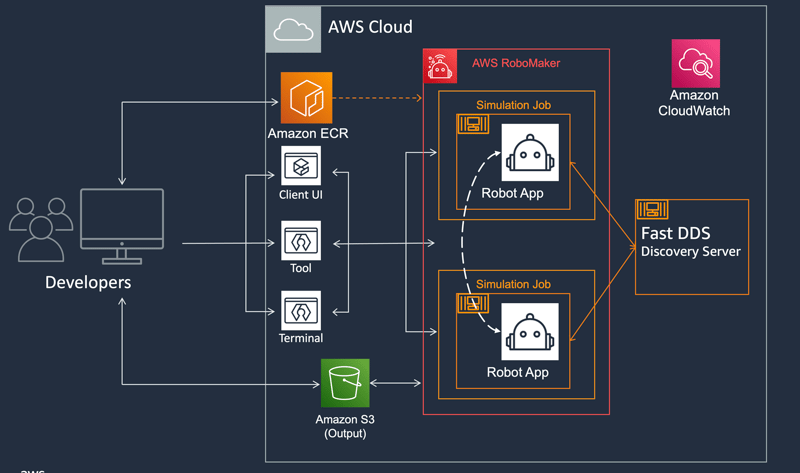
Task: Click the 'AWS RoboMaker' label
Action: click(516, 63)
